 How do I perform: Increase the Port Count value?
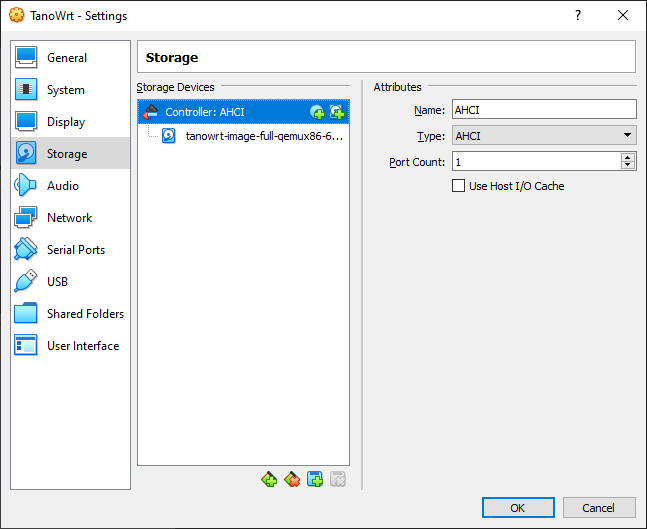click(x=628, y=157)
